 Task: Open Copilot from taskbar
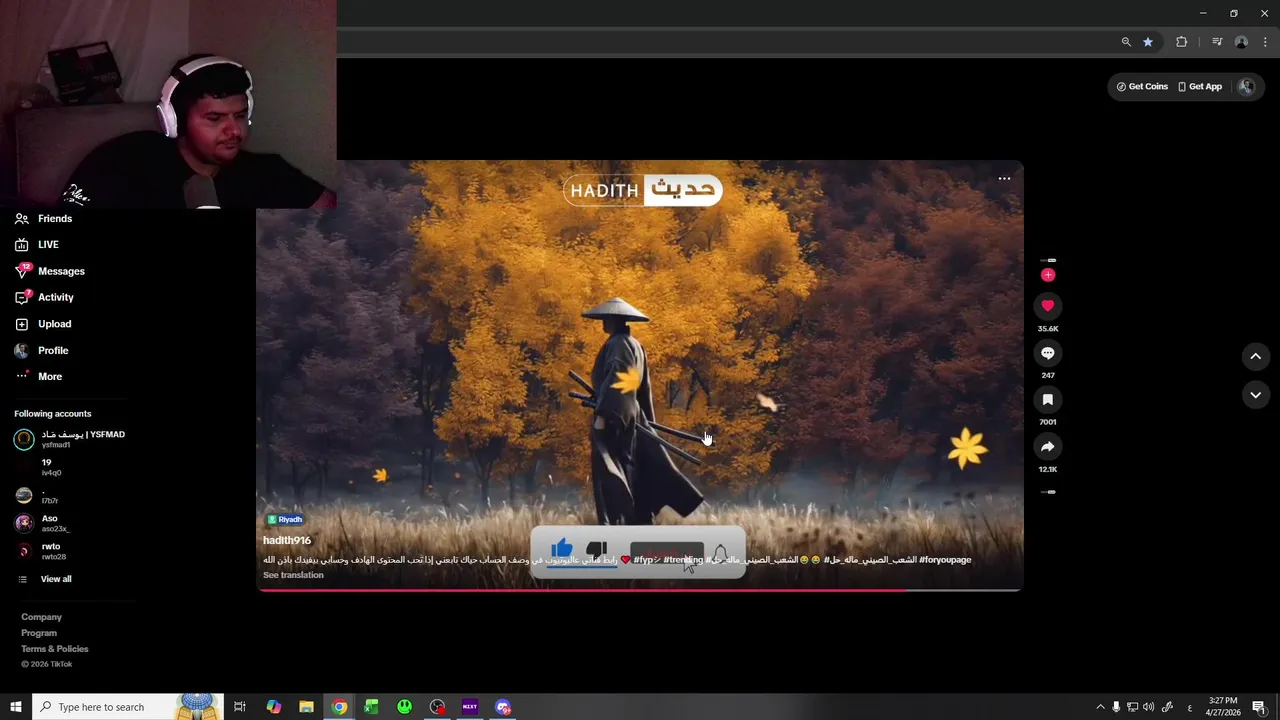(x=273, y=707)
